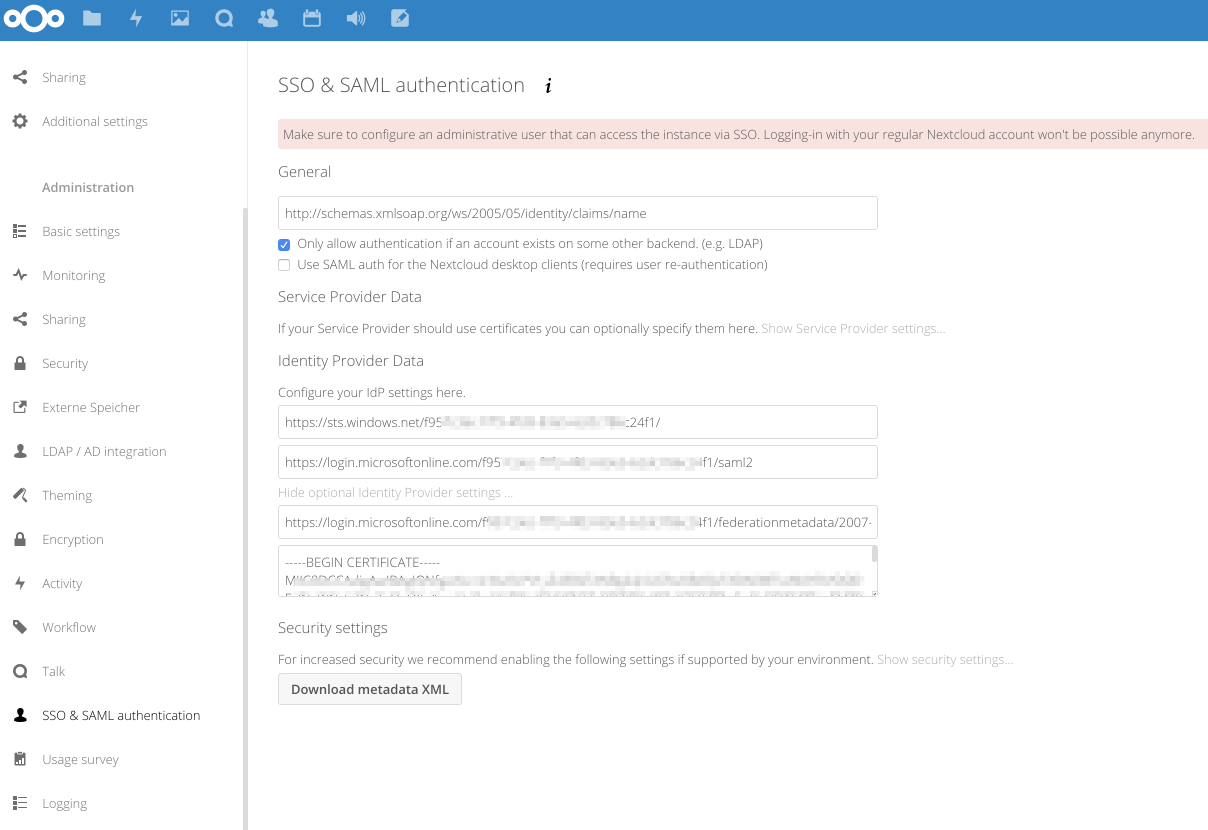Open the Logging section
1208x830 pixels.
64,803
